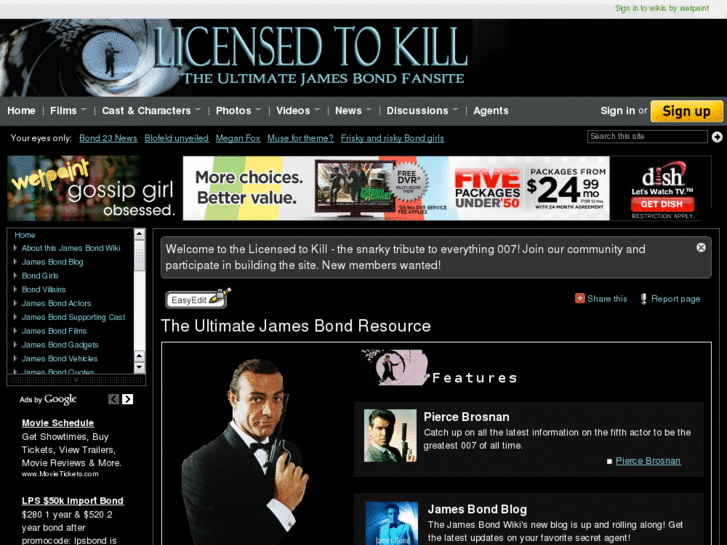Viewport: 727px width, 545px height.
Task: Click the wetpaint gossip girl banner
Action: click(92, 188)
